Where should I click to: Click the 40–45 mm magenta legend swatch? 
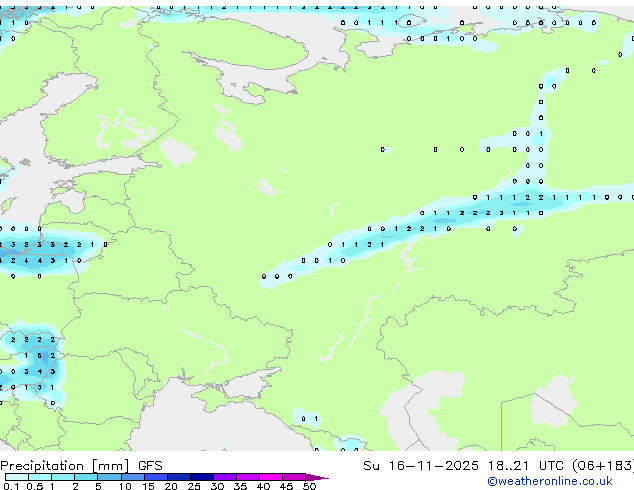pos(271,477)
